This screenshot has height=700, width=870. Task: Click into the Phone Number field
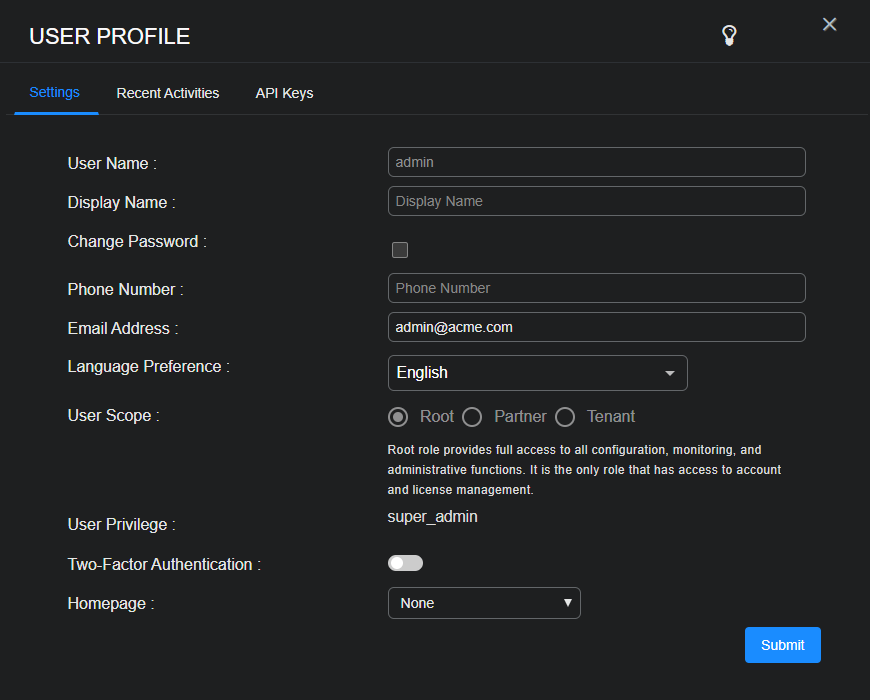point(596,288)
